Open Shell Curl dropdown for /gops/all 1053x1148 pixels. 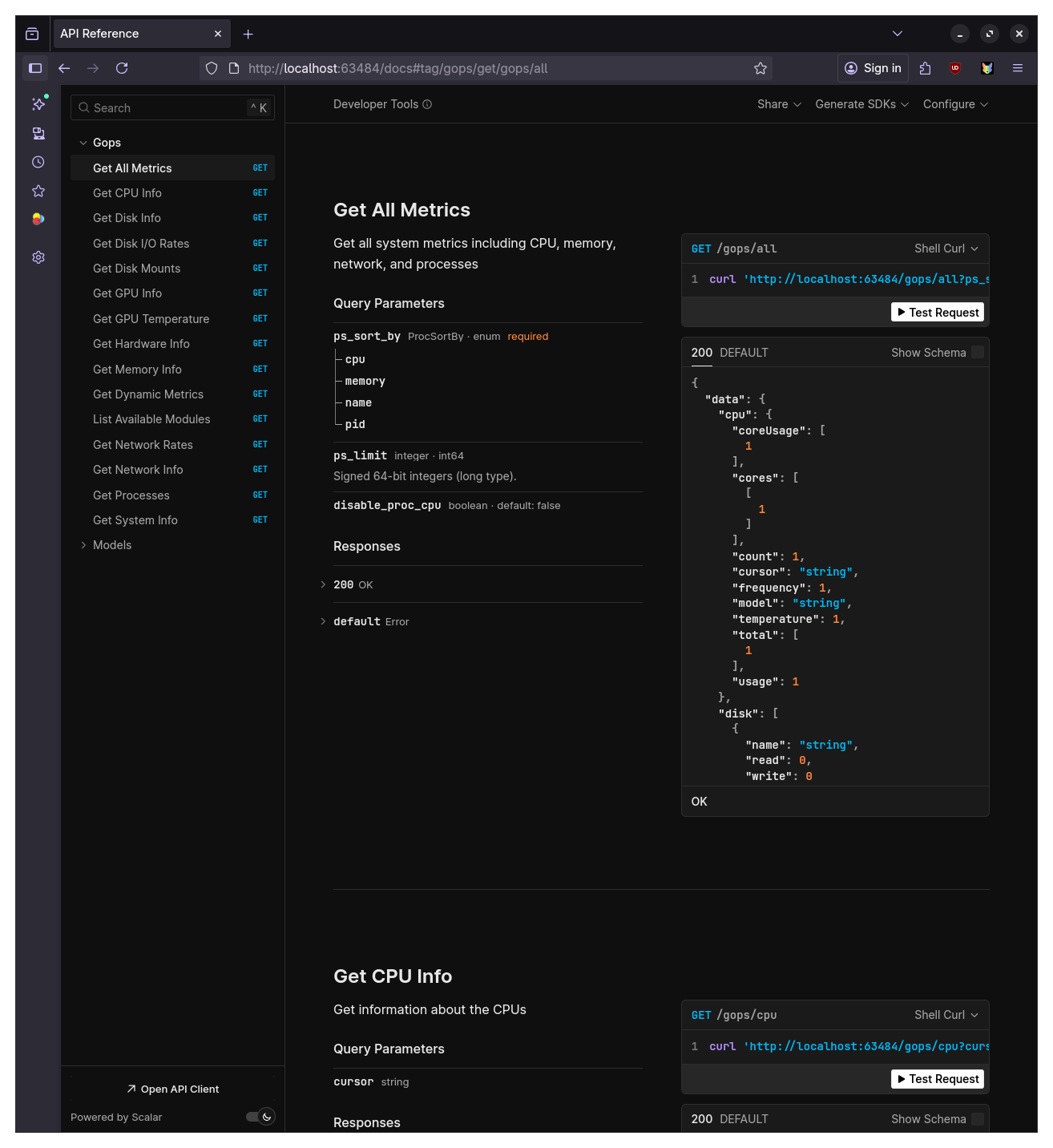pos(946,249)
